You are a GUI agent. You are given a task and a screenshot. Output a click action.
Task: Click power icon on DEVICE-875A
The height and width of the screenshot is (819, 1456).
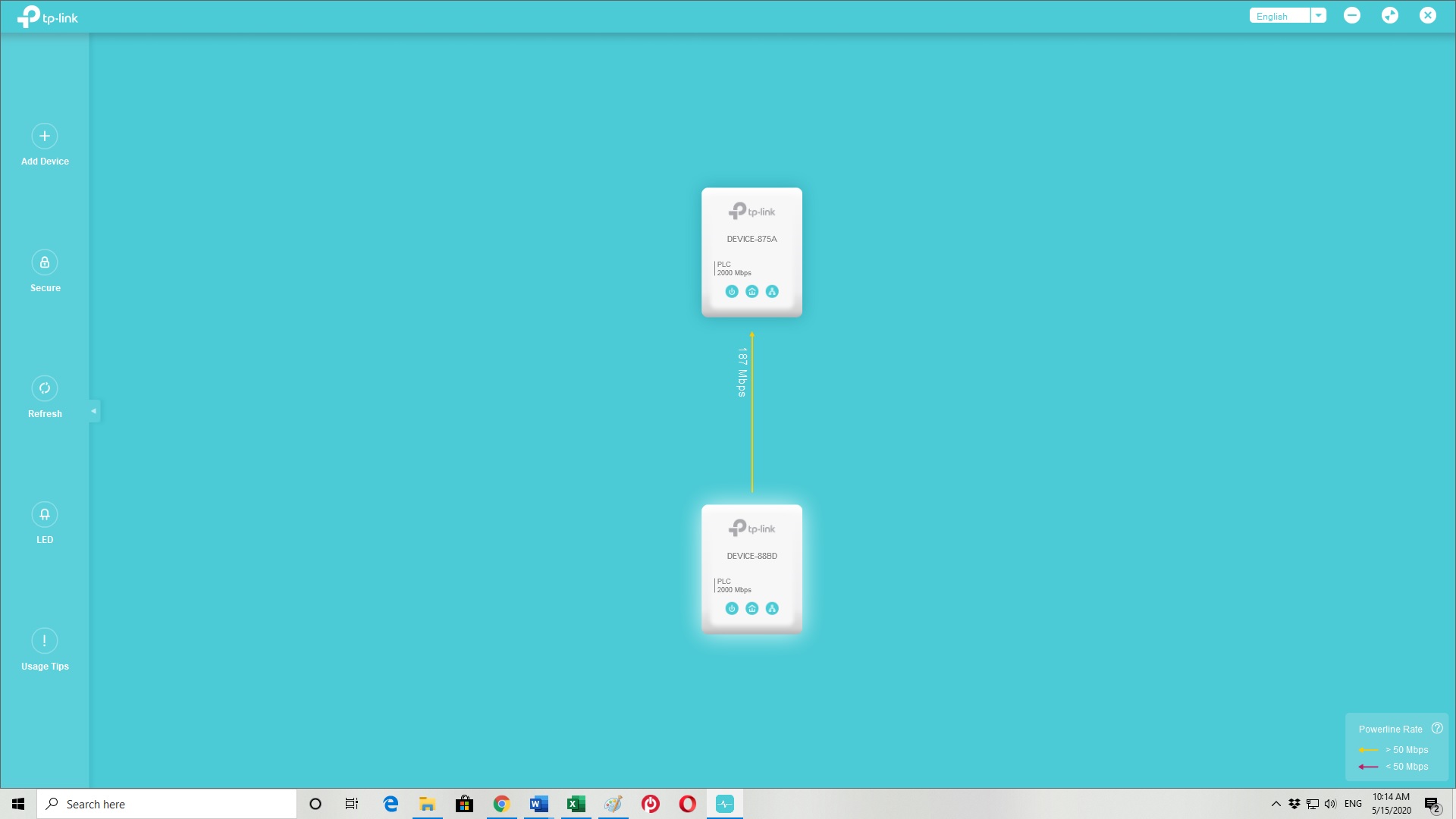pos(732,291)
